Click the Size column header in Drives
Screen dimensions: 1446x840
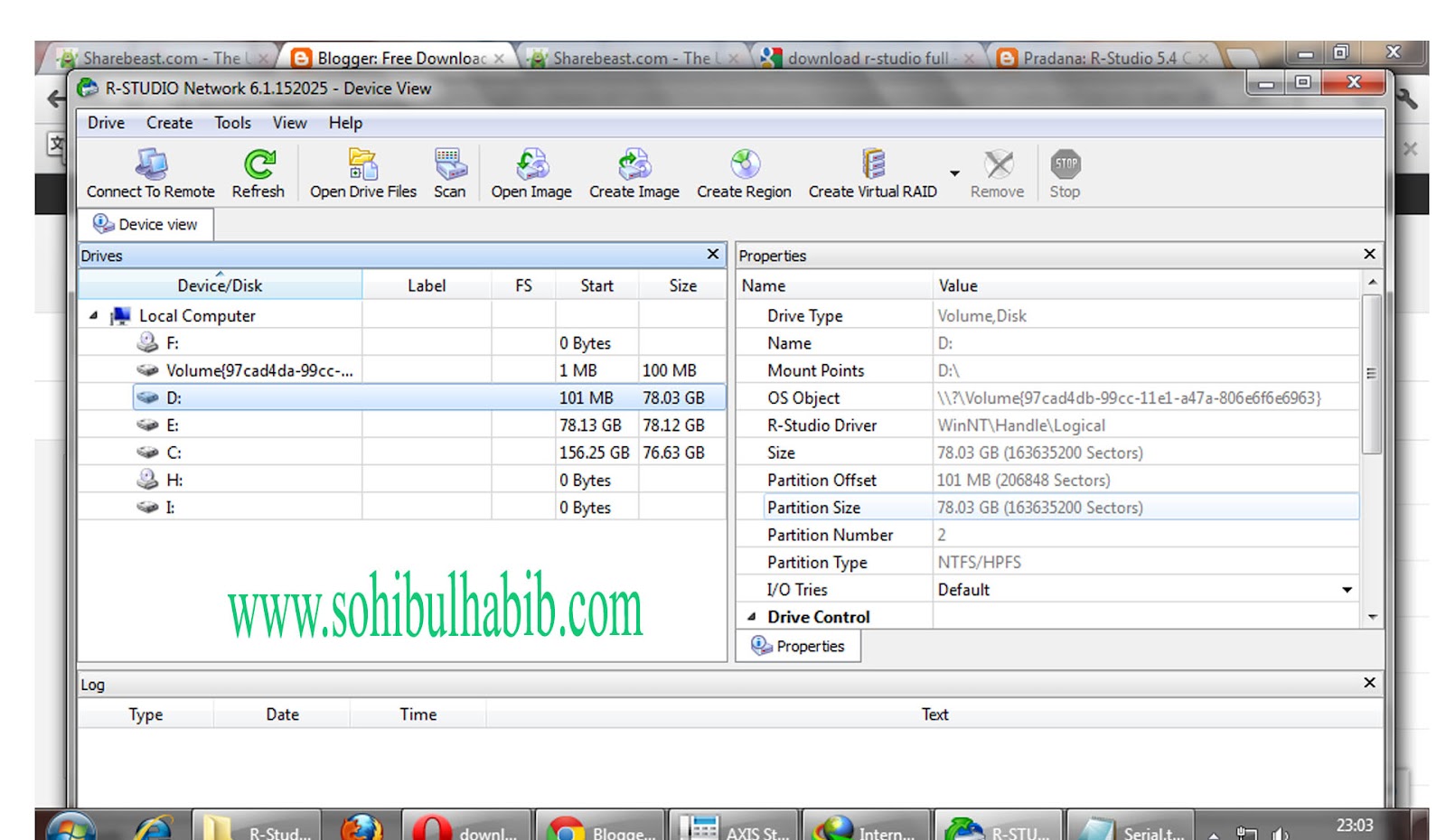pyautogui.click(x=682, y=285)
